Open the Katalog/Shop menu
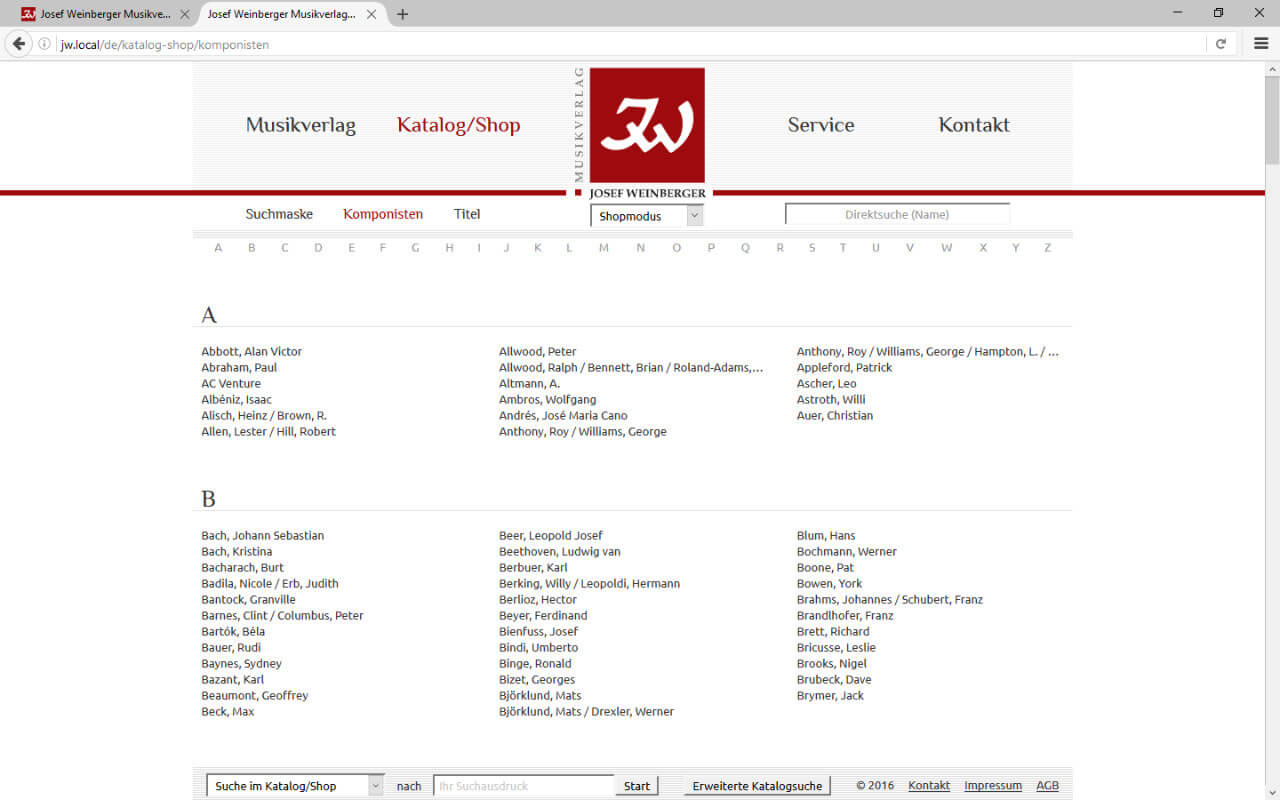Viewport: 1280px width, 800px height. 459,125
